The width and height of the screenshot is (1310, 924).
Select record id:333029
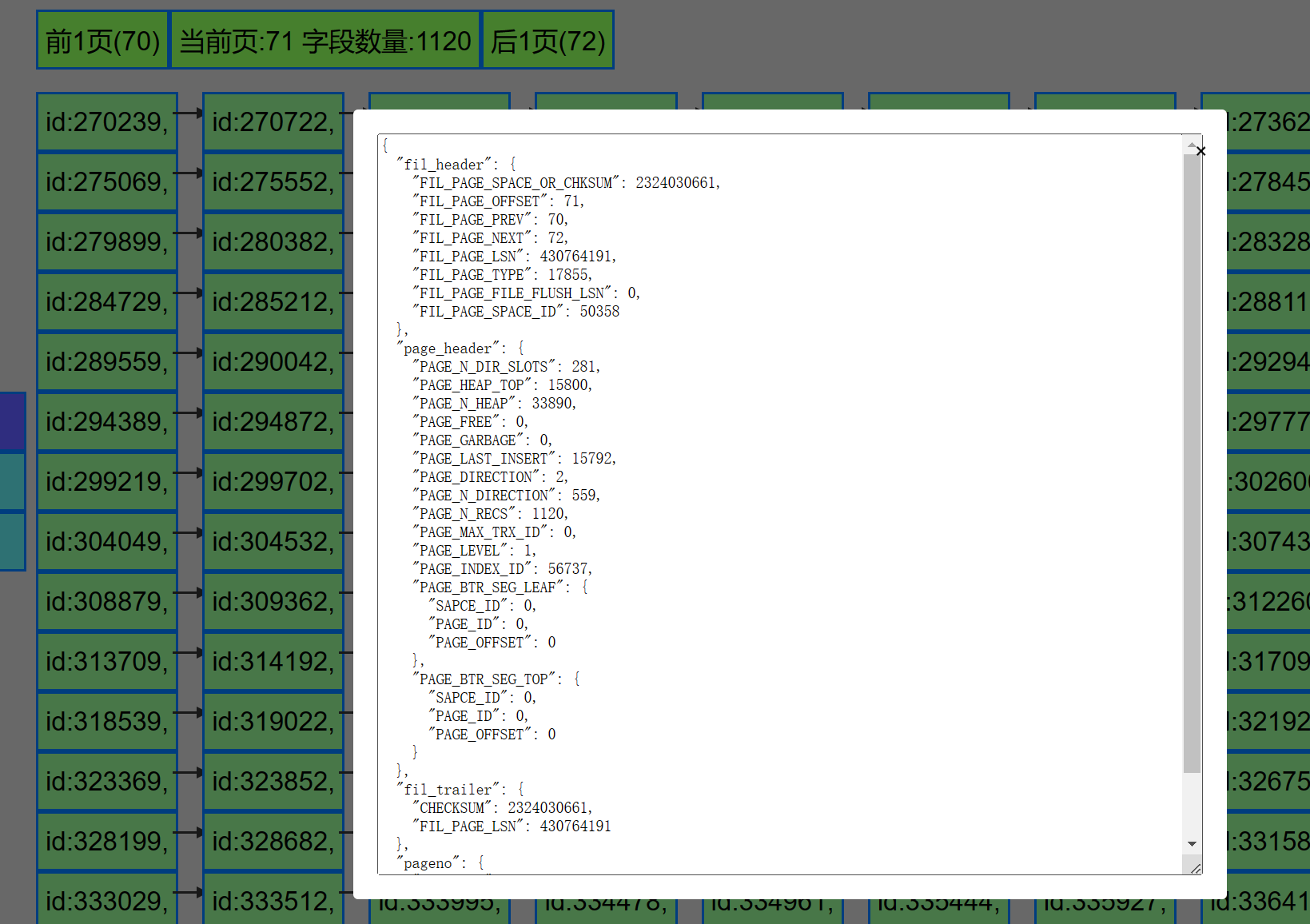tap(107, 899)
